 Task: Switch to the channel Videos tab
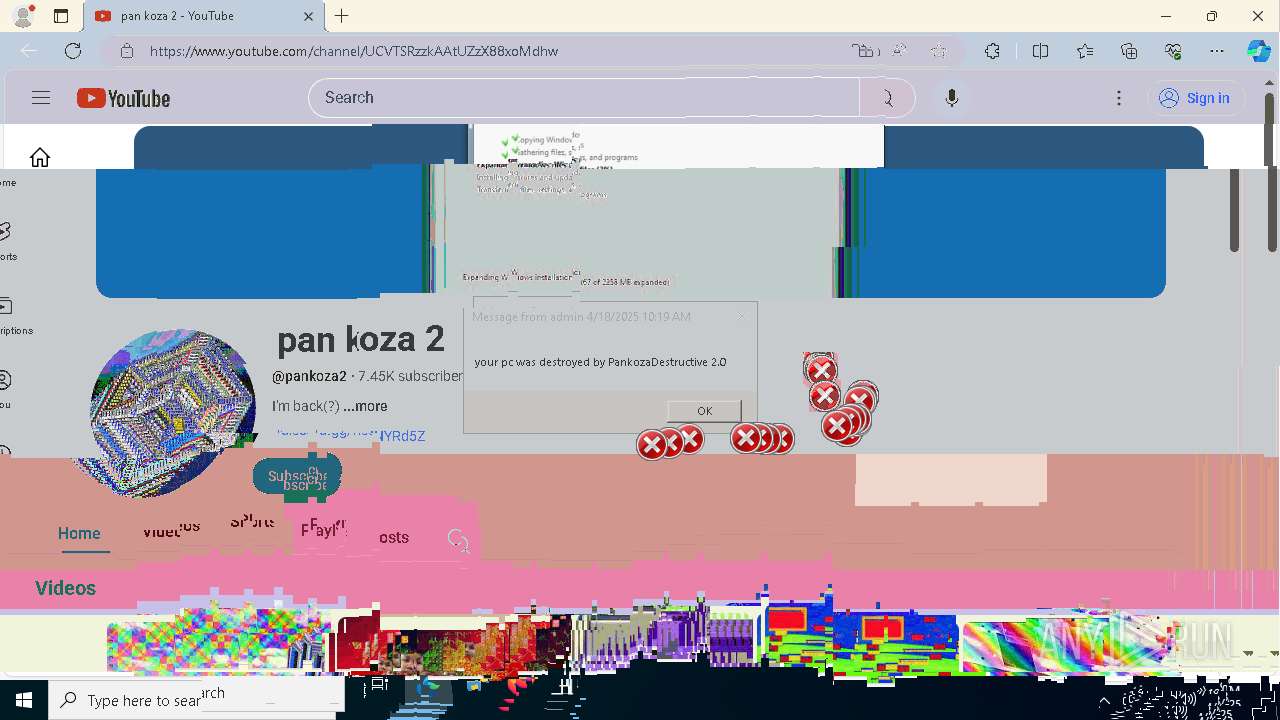click(x=171, y=529)
